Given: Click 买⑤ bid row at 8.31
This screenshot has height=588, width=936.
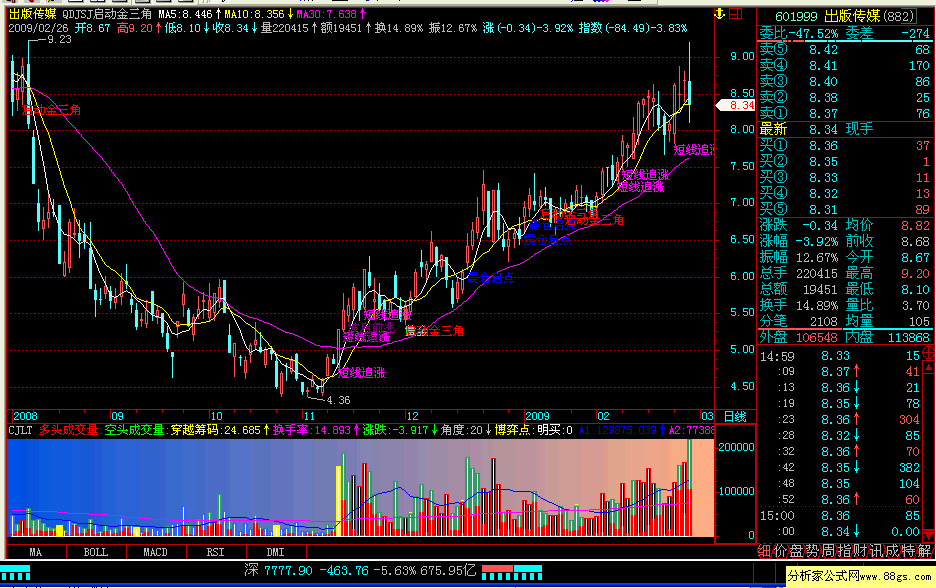Looking at the screenshot, I should [844, 210].
